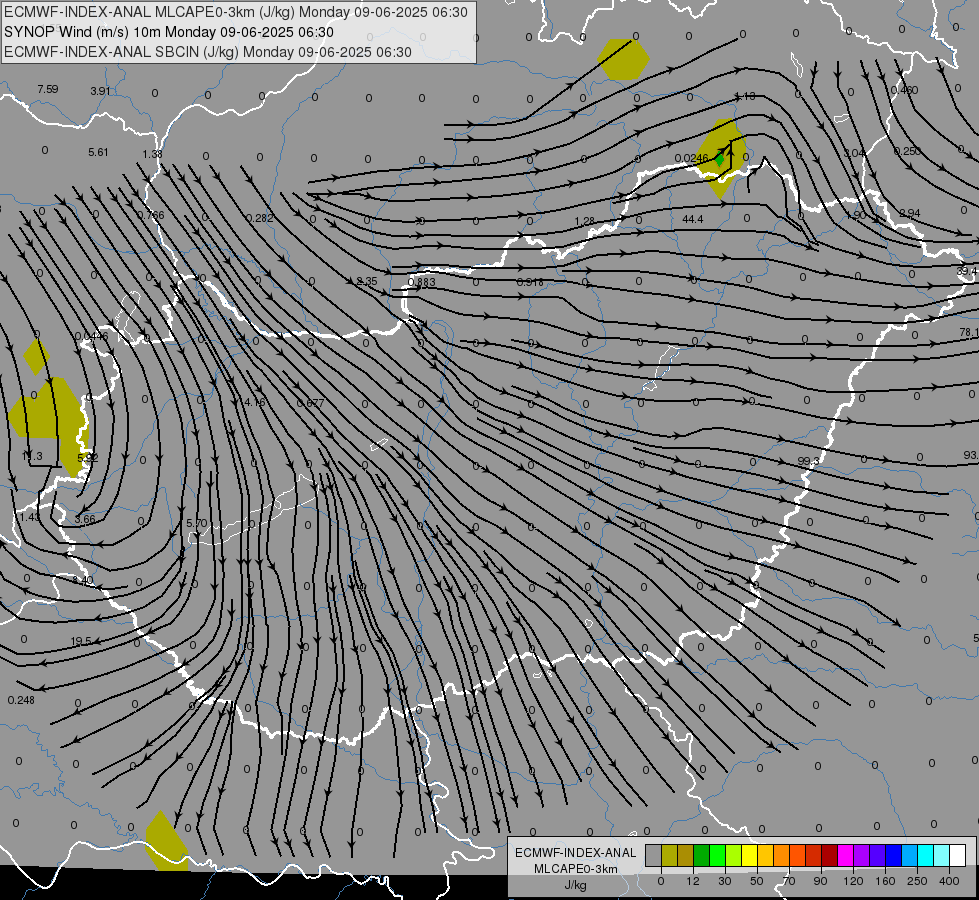
Task: Click the map value 0.677
Action: tap(310, 403)
